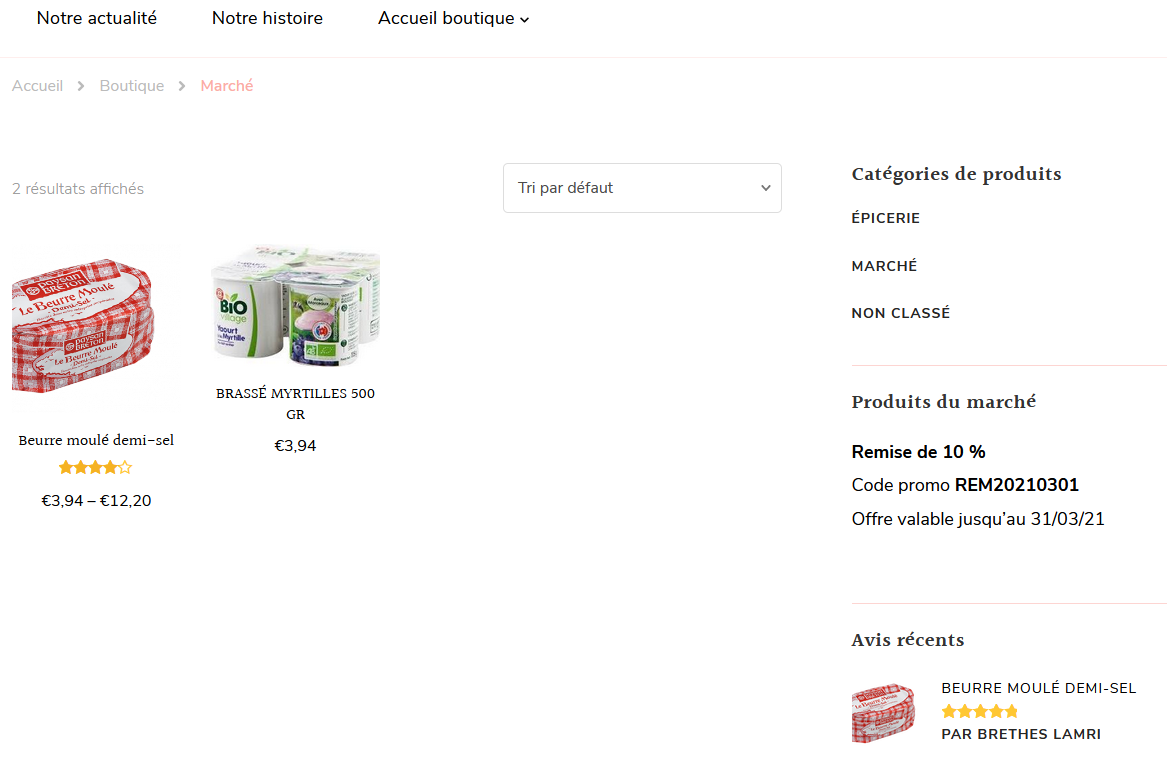1167x772 pixels.
Task: Select the ÉPICERIE product category
Action: click(886, 218)
